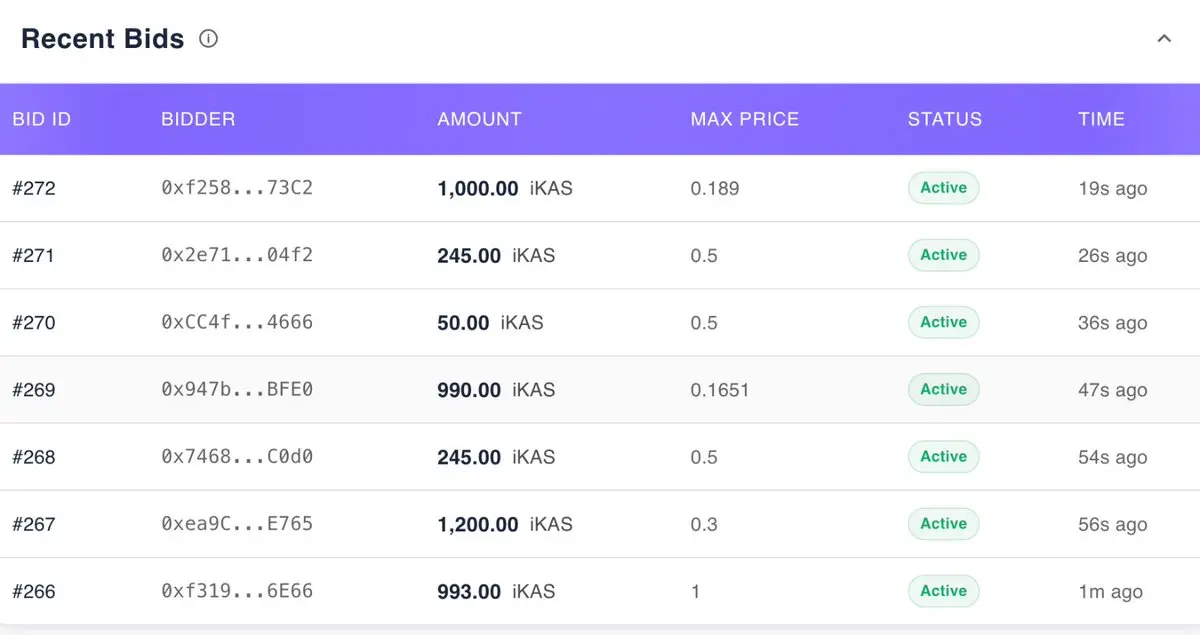The image size is (1200, 635).
Task: Click the Active status of bid #267
Action: (x=943, y=524)
